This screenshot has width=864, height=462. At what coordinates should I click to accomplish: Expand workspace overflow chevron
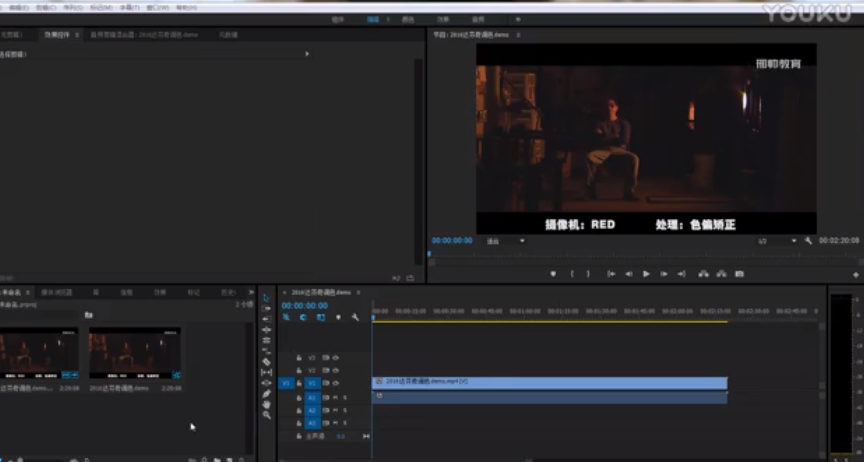click(x=517, y=19)
